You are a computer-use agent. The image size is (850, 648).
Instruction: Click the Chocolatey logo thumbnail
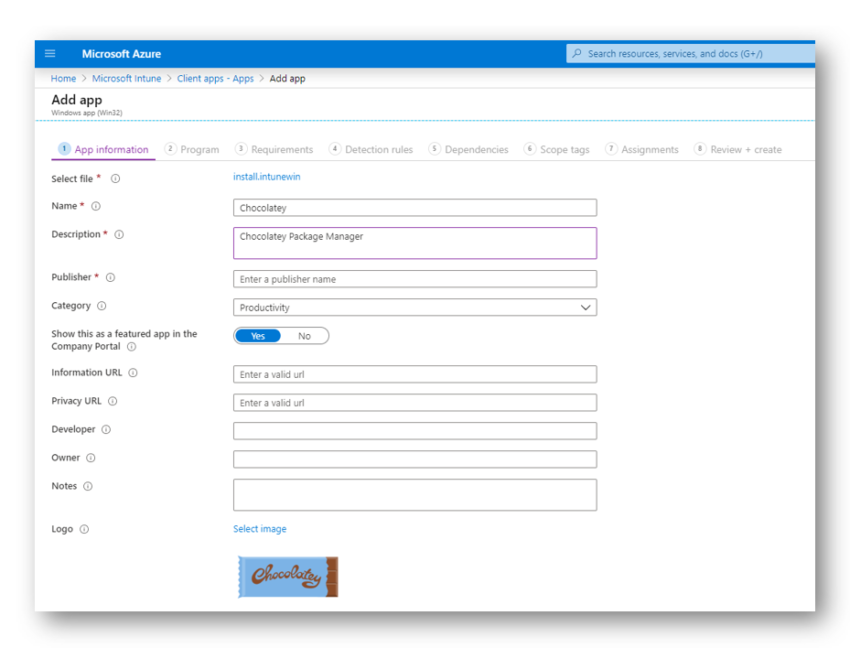point(288,577)
